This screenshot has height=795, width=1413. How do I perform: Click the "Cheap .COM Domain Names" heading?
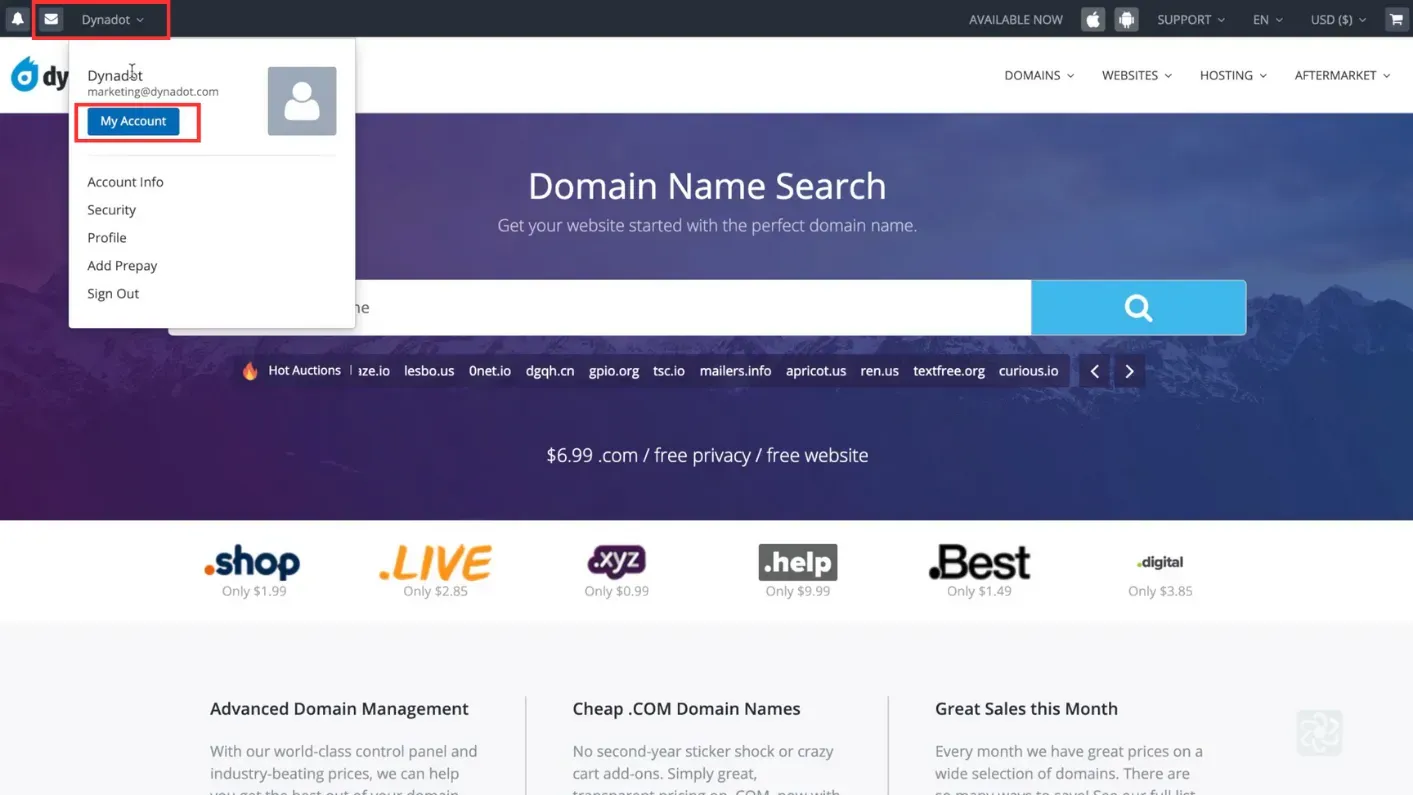pyautogui.click(x=686, y=709)
